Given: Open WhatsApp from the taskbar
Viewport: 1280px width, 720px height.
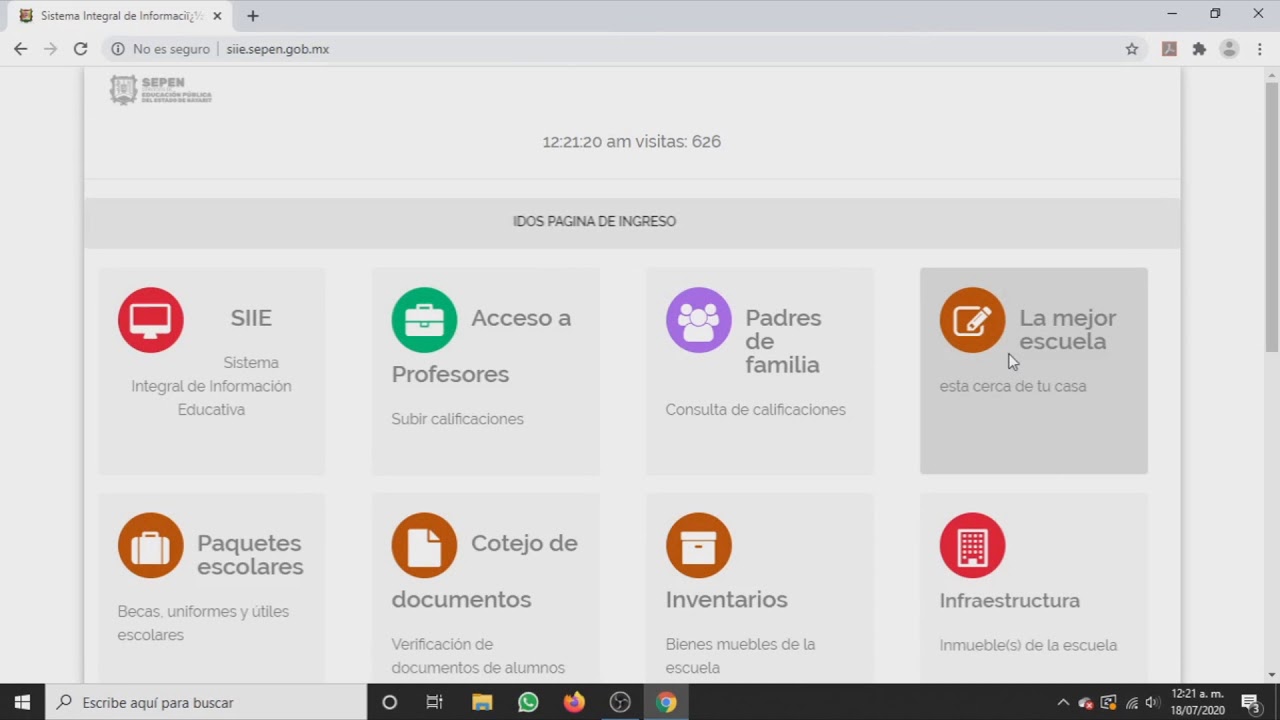Looking at the screenshot, I should [x=528, y=702].
